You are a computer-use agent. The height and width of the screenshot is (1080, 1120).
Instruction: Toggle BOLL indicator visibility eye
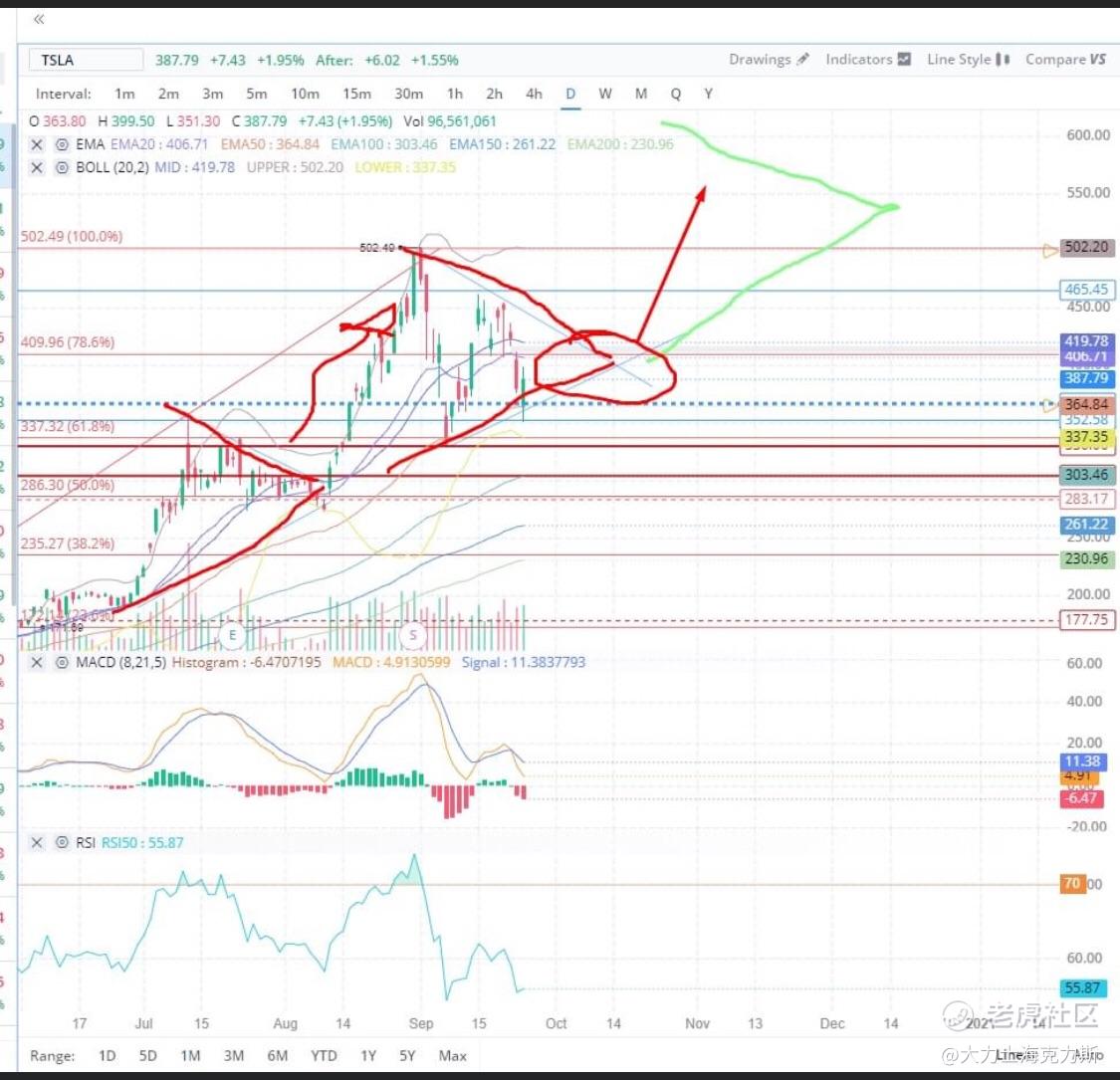click(62, 168)
